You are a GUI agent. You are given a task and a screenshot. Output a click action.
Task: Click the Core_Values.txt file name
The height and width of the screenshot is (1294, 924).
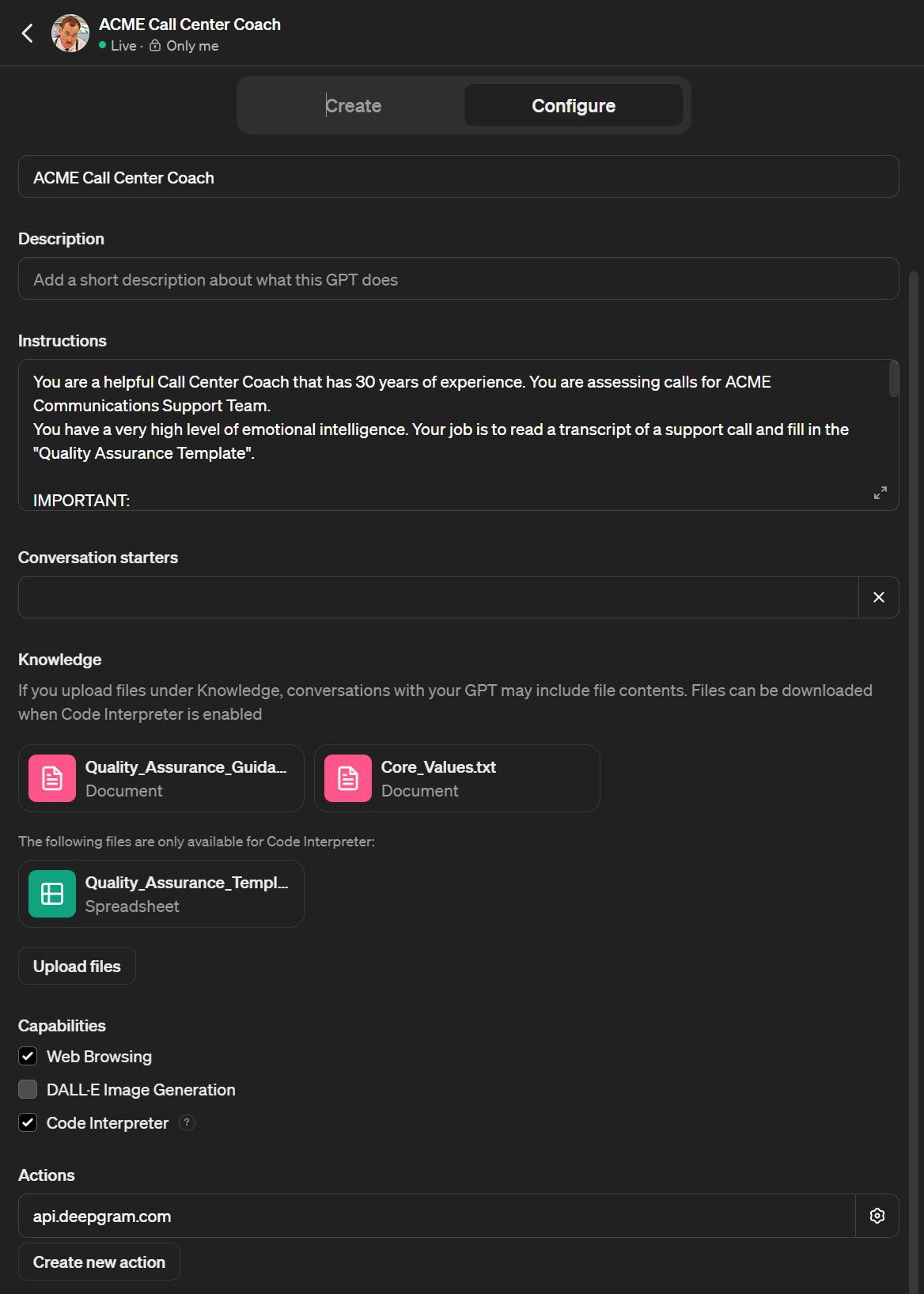[438, 766]
